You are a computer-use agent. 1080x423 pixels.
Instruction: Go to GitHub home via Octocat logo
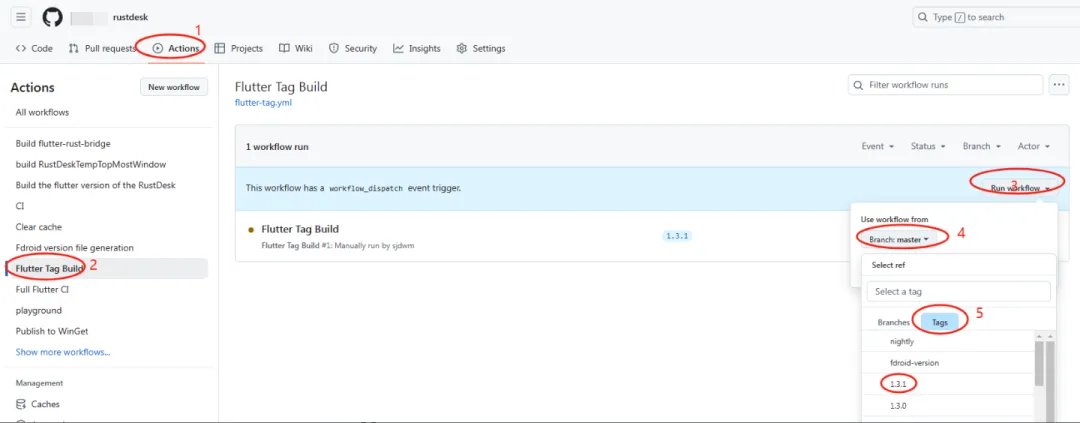point(52,17)
